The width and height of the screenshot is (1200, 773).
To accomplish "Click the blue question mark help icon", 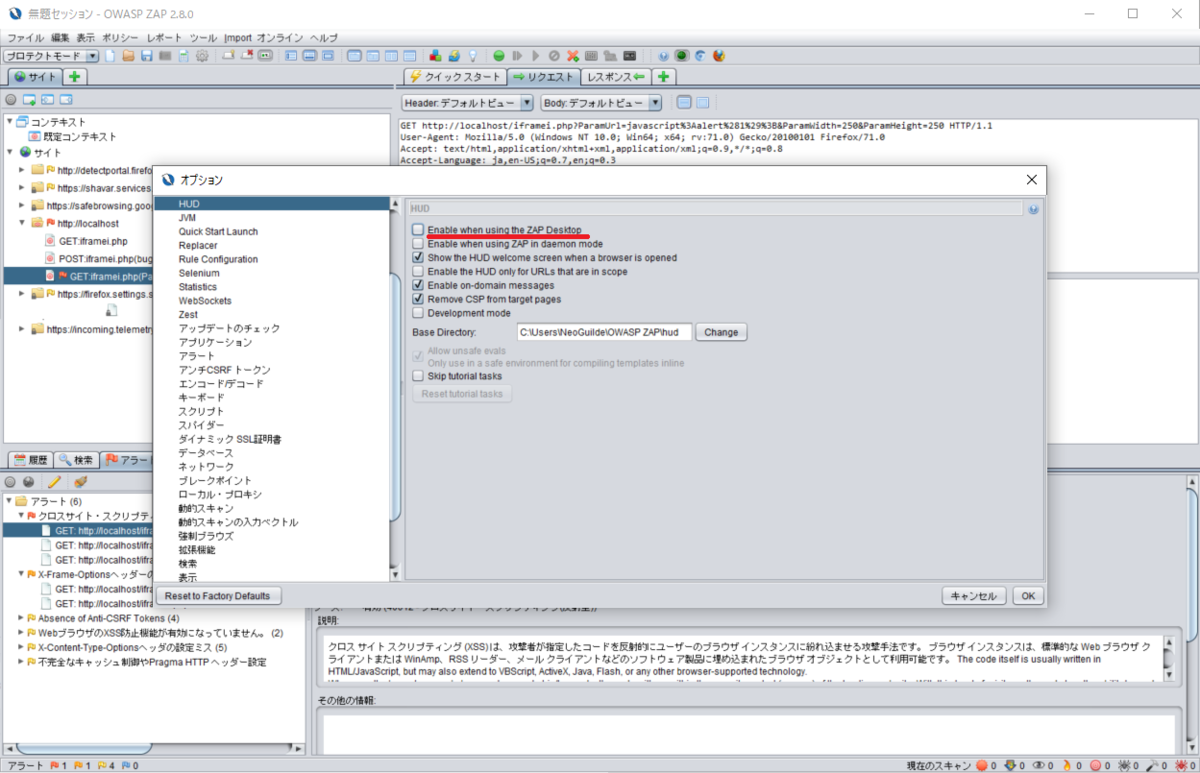I will 664,56.
